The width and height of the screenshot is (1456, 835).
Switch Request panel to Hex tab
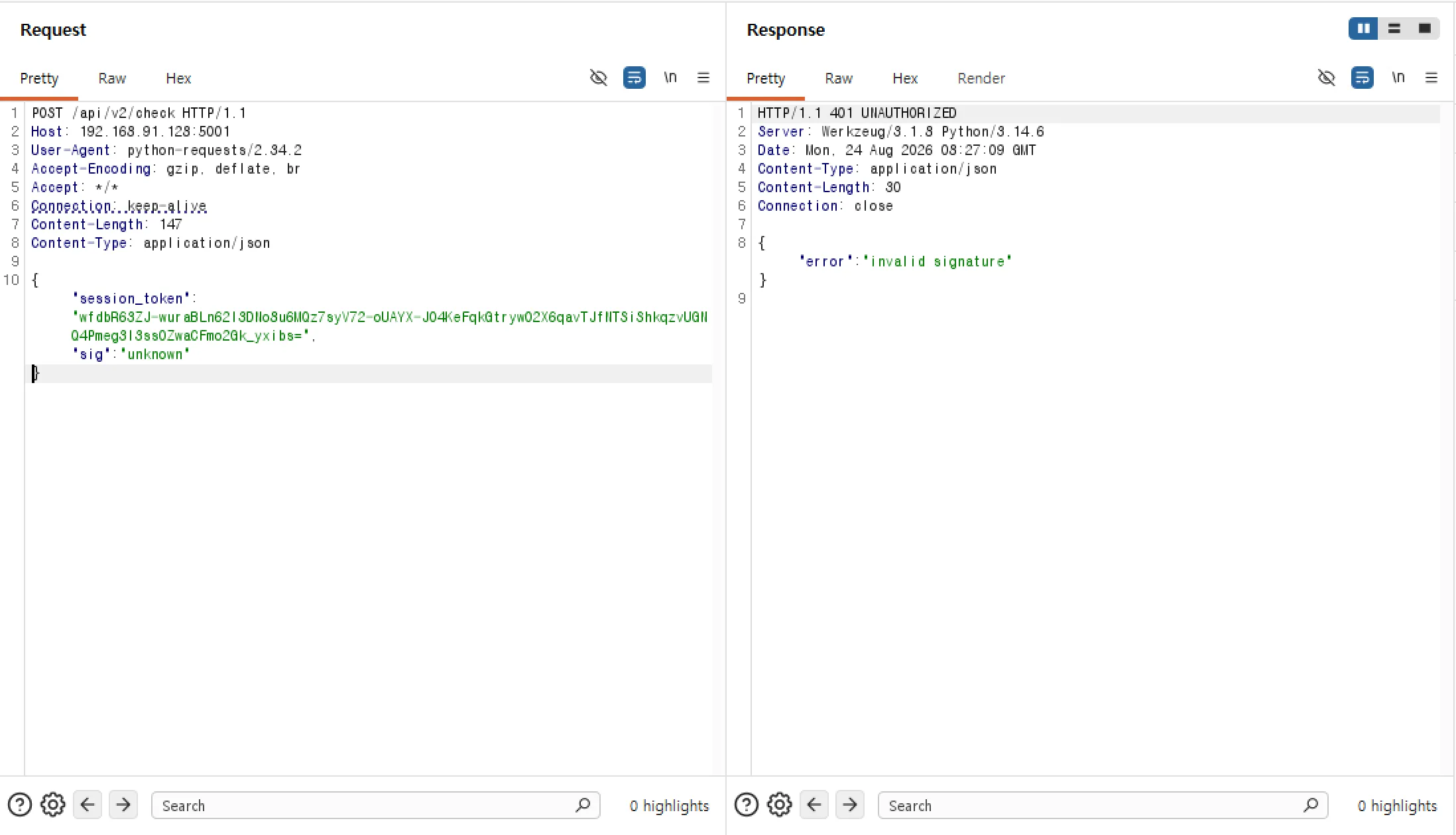178,78
